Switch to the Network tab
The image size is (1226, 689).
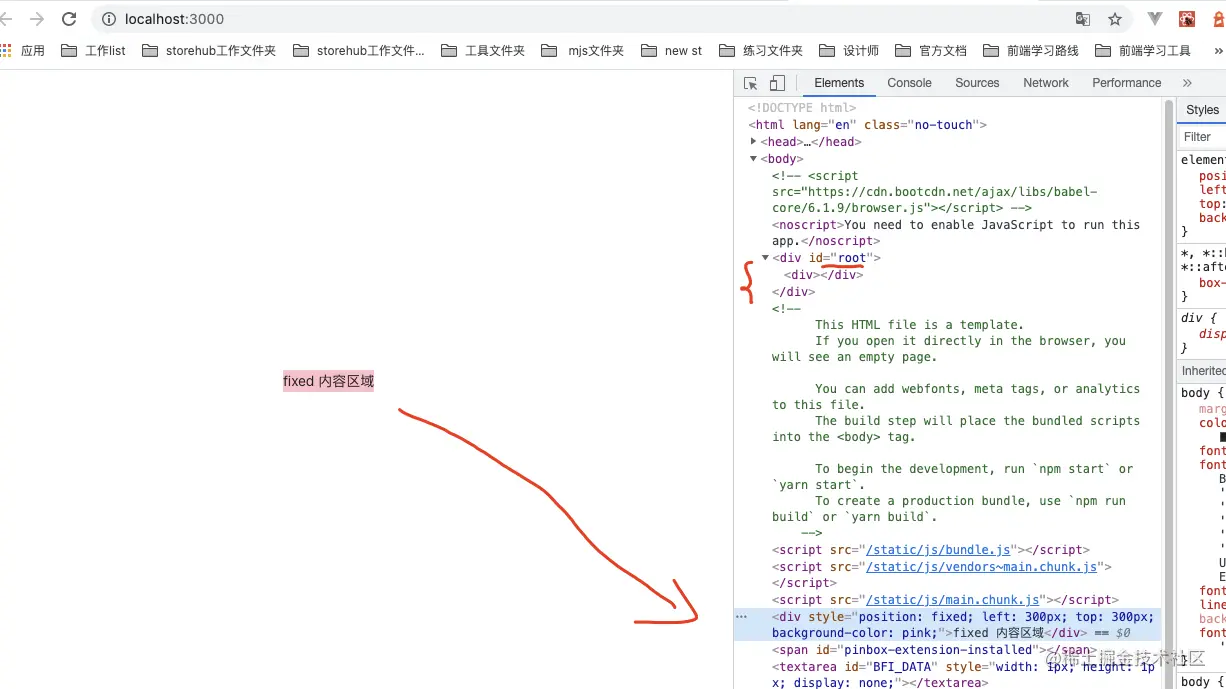[x=1046, y=83]
